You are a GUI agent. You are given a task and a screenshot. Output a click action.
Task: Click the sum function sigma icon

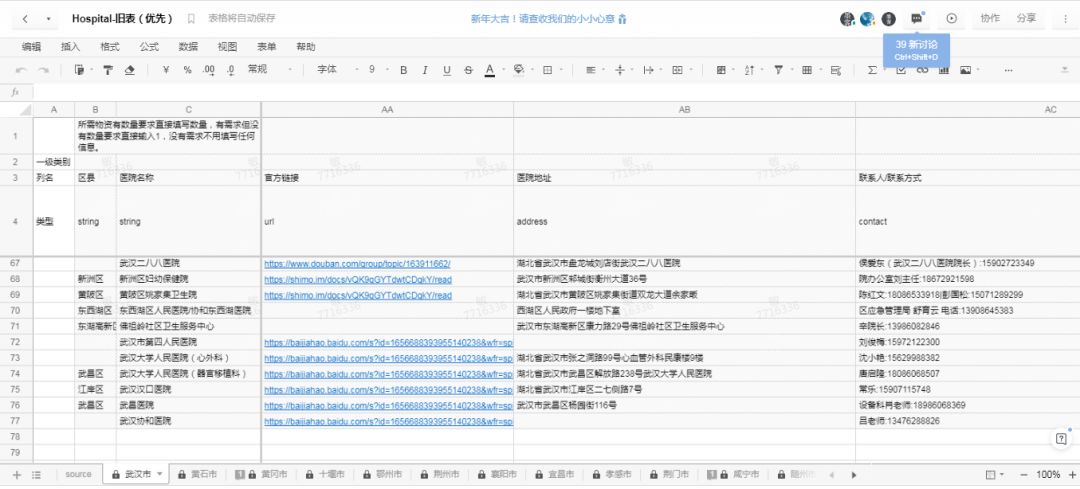[x=872, y=70]
